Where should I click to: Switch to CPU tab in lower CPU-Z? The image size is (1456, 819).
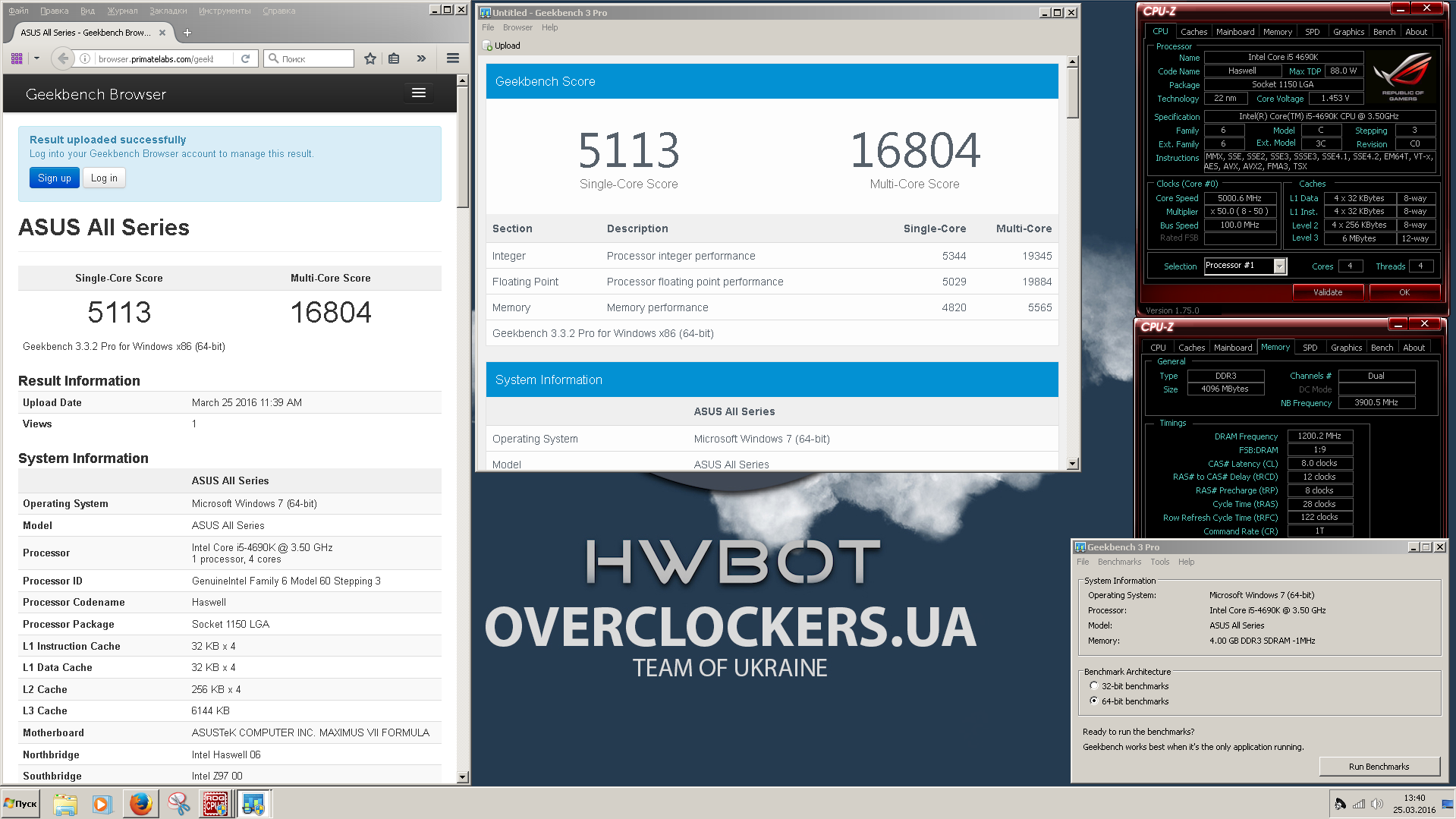(x=1158, y=348)
